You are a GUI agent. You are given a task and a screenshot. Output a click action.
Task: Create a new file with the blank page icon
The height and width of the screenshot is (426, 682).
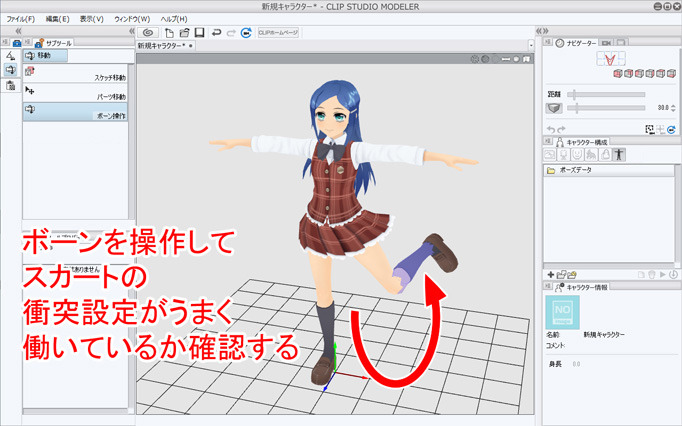(169, 33)
